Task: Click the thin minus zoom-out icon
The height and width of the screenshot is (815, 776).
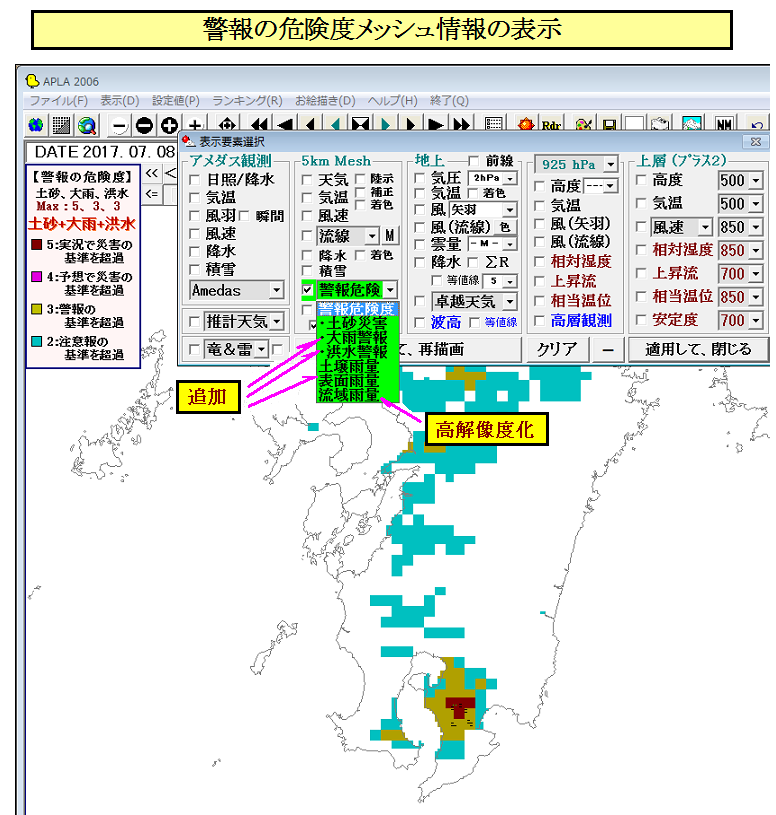Action: (120, 125)
